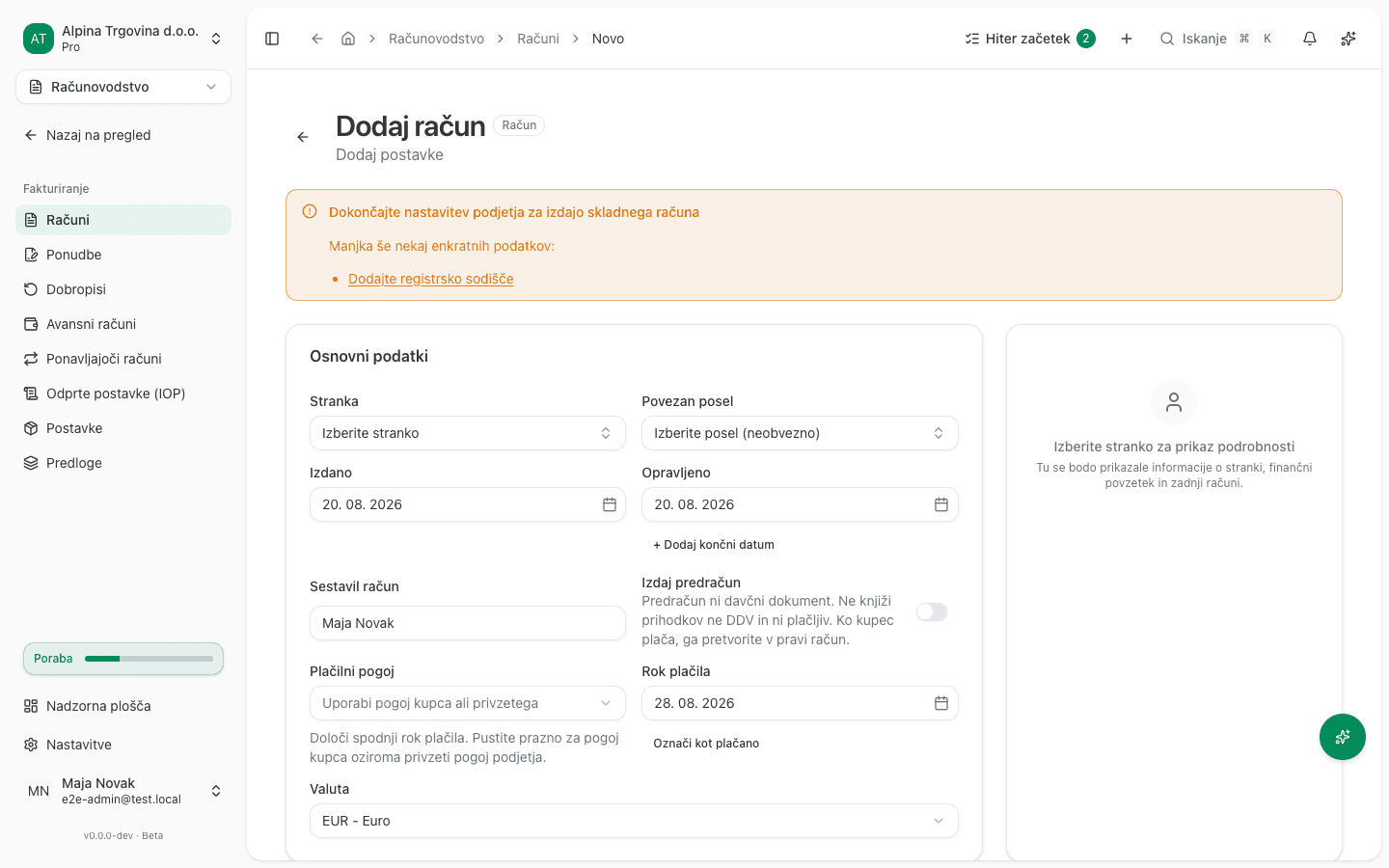The width and height of the screenshot is (1389, 868).
Task: Open Odprte postavke (IOP)
Action: (123, 393)
